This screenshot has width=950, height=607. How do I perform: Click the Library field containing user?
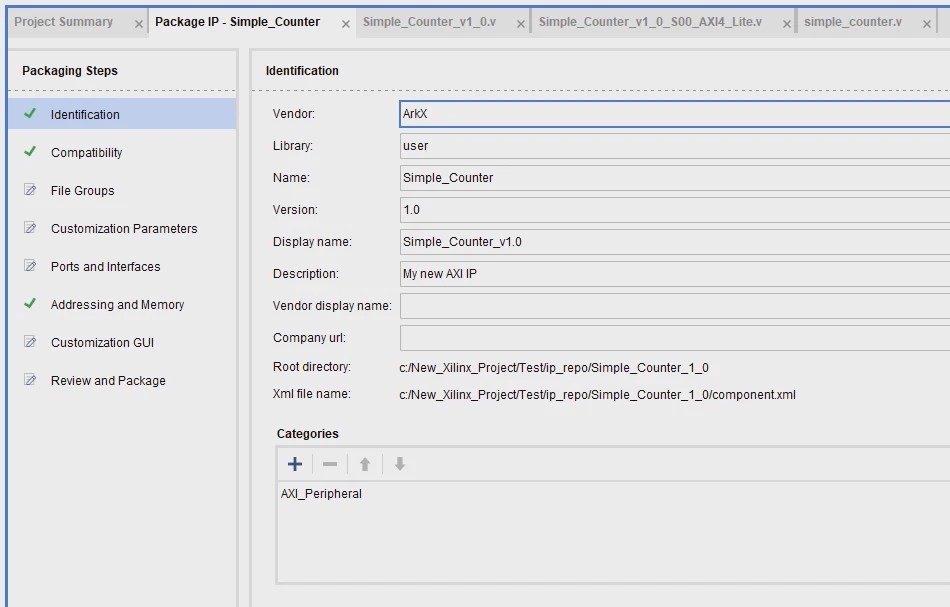point(674,146)
